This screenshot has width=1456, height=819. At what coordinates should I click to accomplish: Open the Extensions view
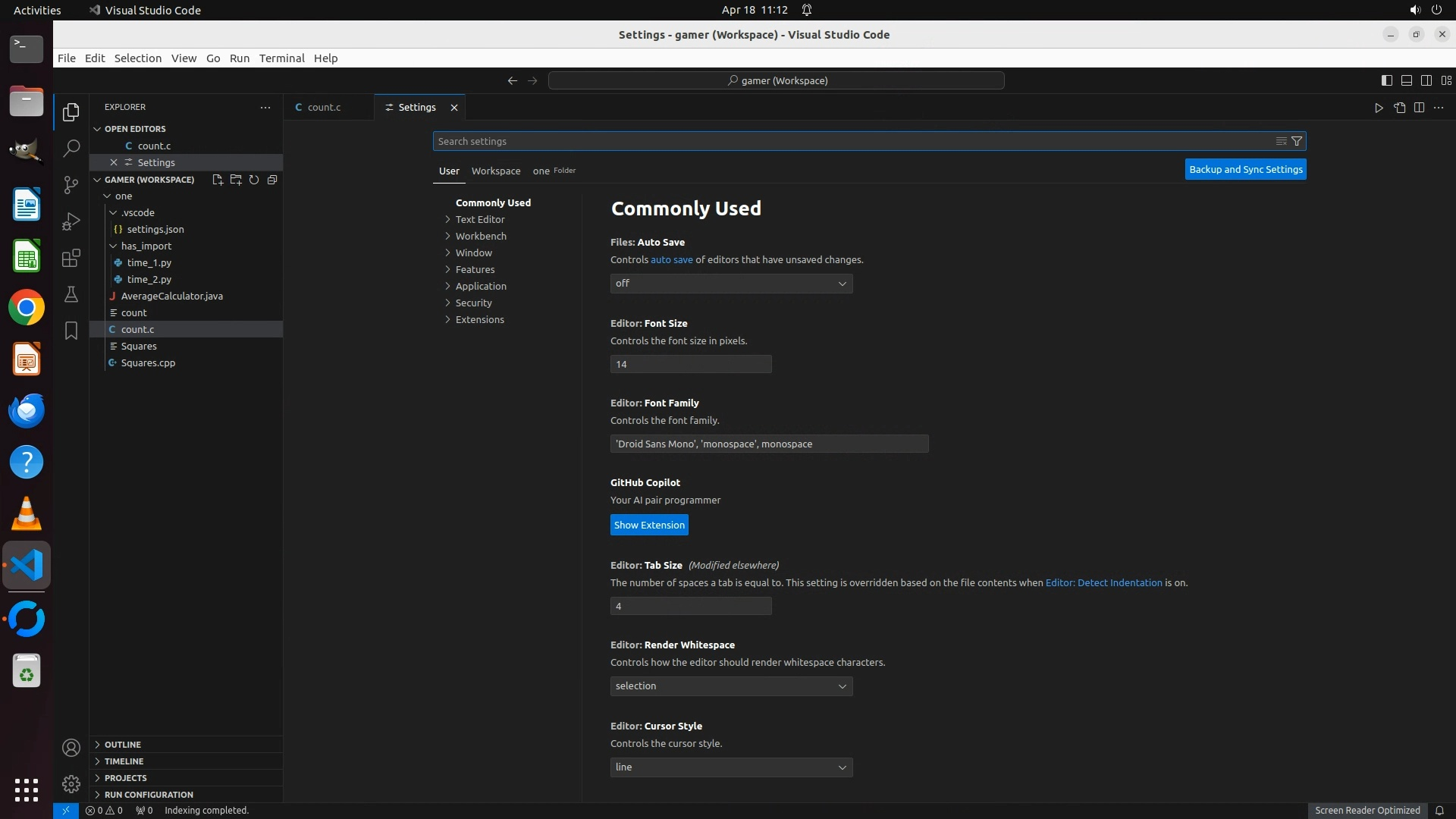click(x=71, y=258)
